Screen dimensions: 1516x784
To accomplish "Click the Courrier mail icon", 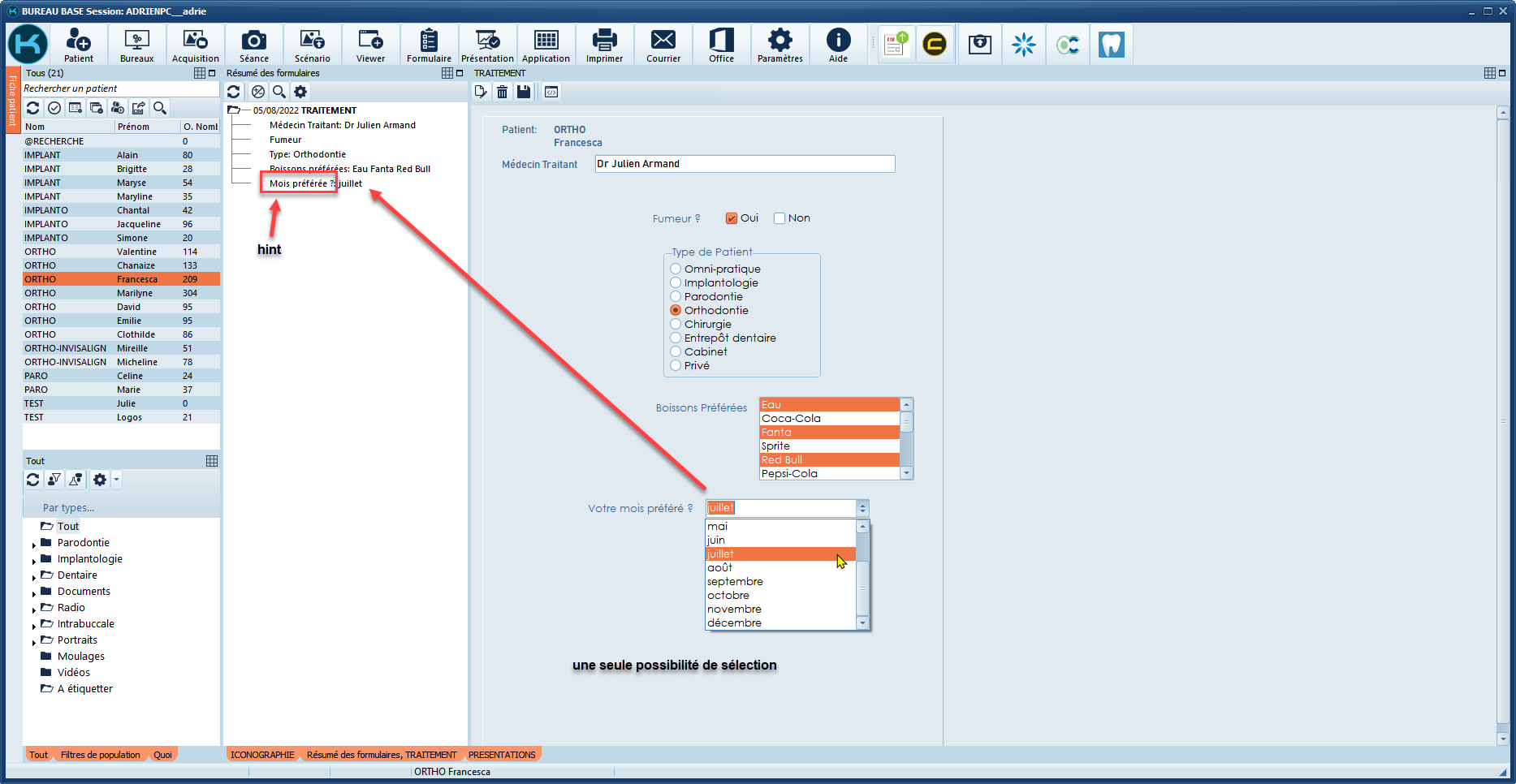I will tap(663, 45).
